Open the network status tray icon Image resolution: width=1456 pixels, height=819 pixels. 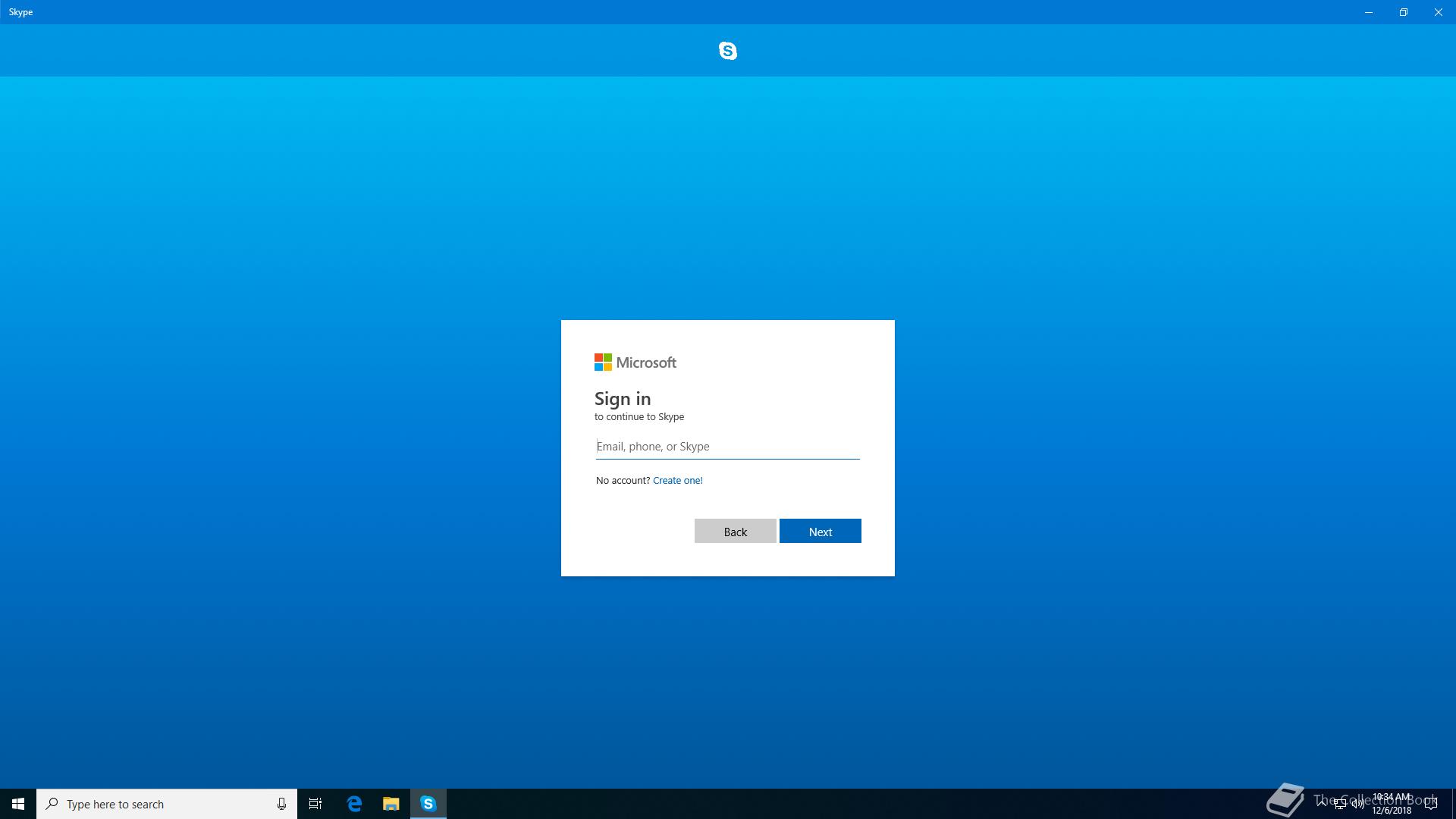click(x=1340, y=804)
